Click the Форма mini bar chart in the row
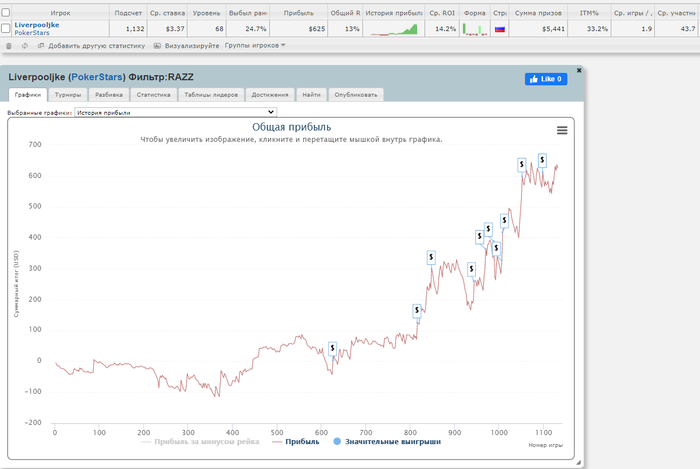Image resolution: width=700 pixels, height=469 pixels. click(475, 29)
